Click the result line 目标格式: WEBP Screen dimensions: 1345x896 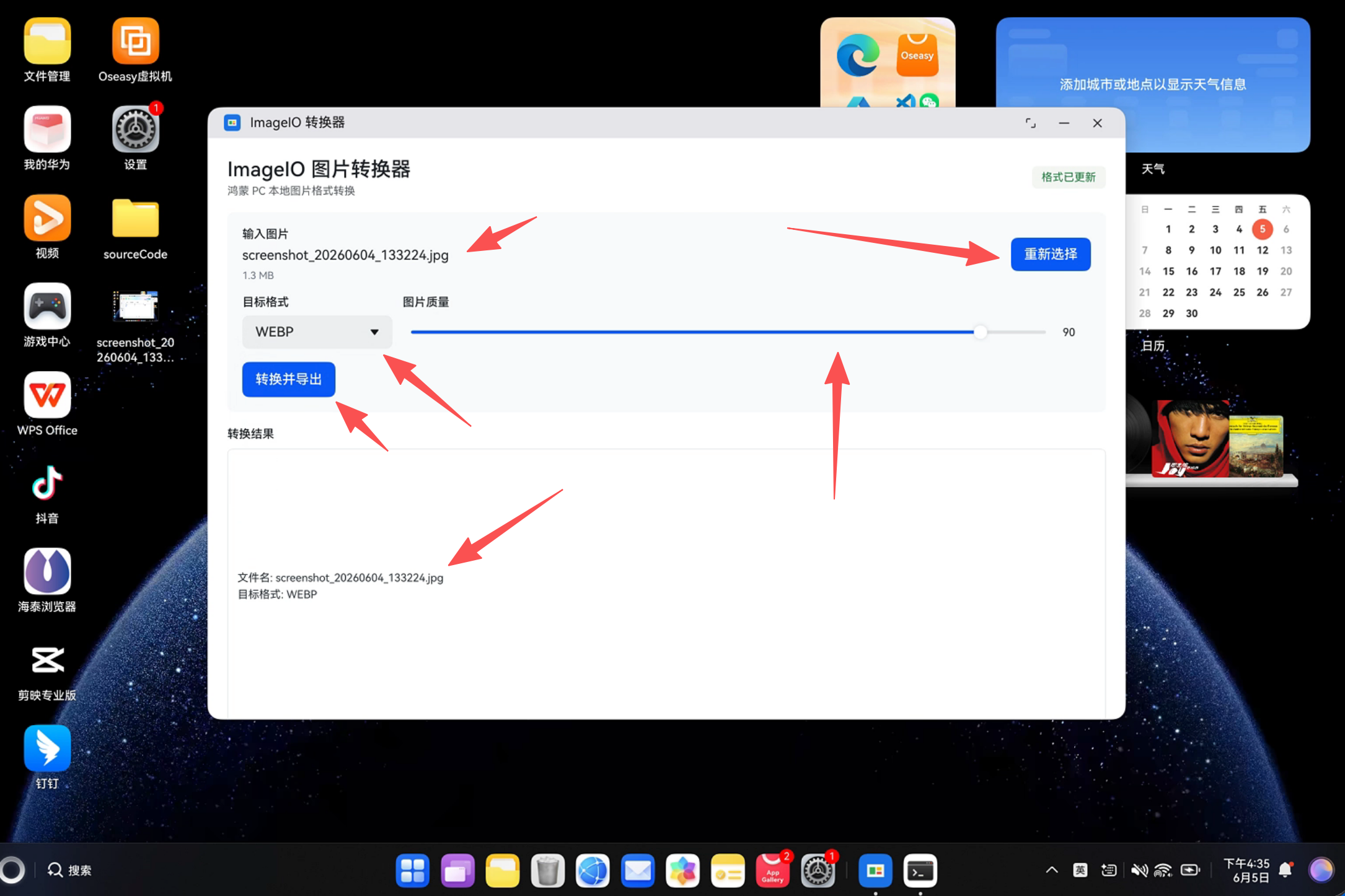pyautogui.click(x=278, y=594)
